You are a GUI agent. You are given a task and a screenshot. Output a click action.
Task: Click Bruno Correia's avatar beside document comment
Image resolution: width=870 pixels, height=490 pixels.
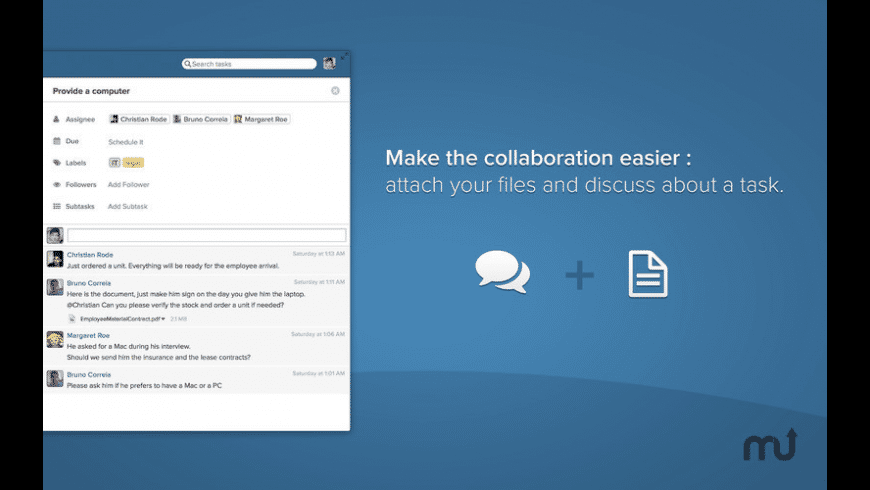click(x=55, y=287)
